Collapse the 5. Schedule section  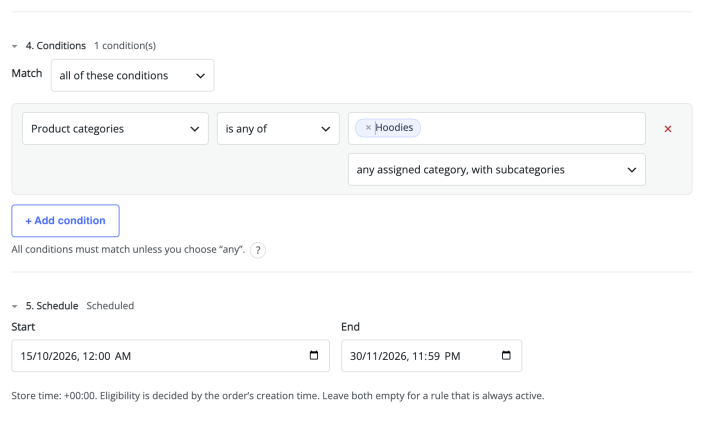point(14,306)
